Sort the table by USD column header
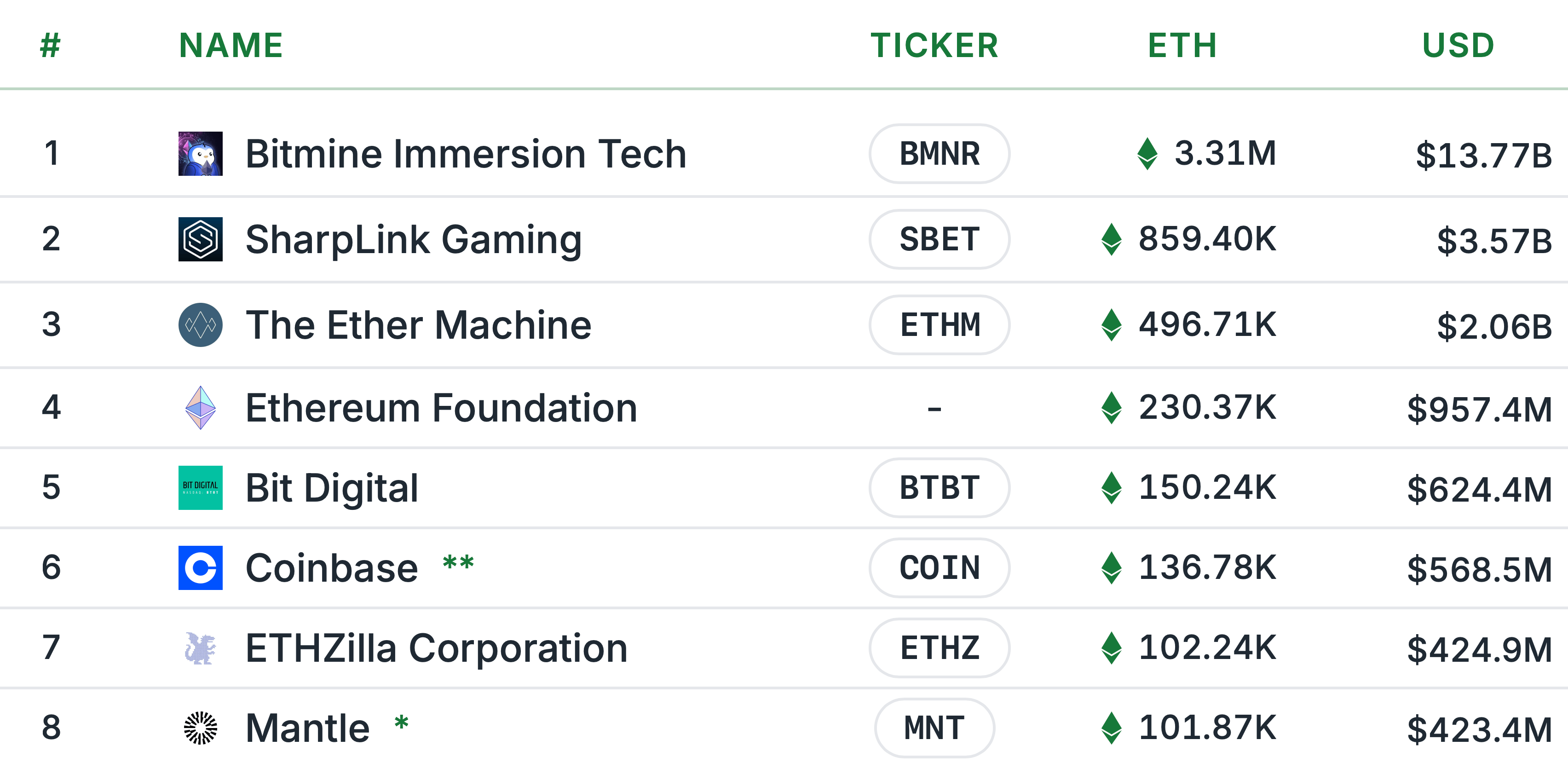This screenshot has height=763, width=1568. [1458, 46]
